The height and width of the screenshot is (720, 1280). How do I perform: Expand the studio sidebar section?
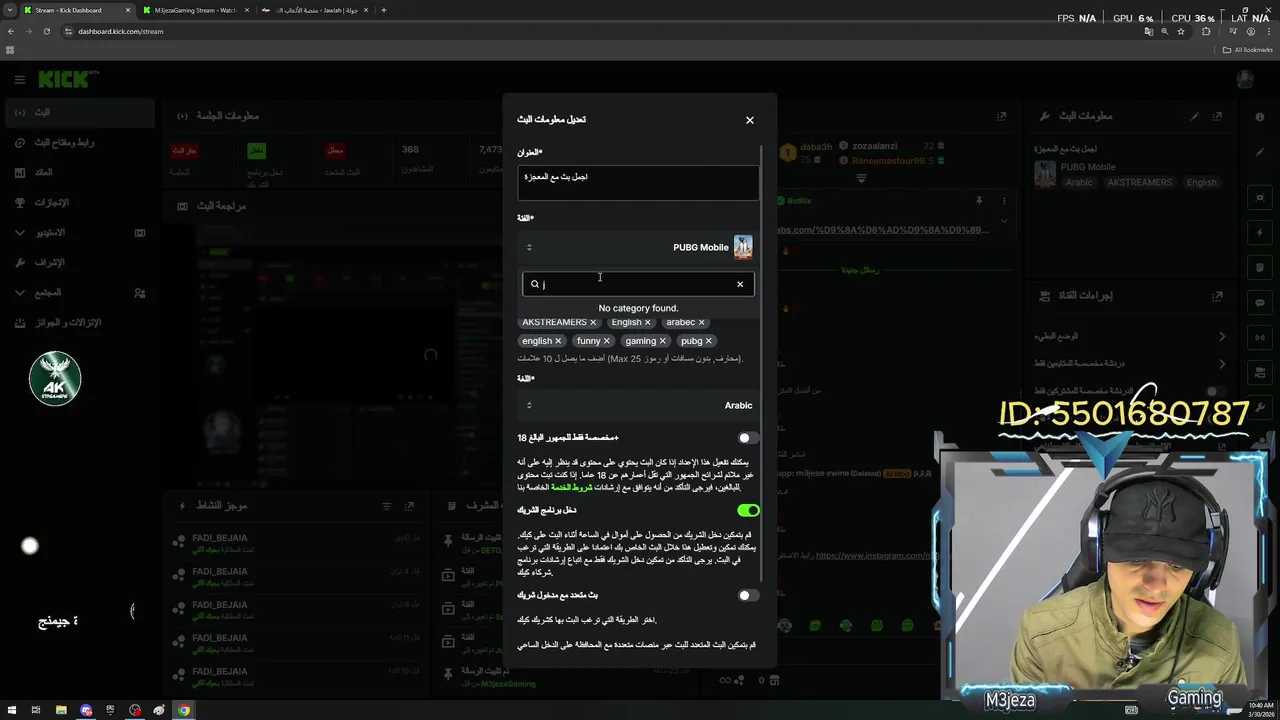coord(78,232)
